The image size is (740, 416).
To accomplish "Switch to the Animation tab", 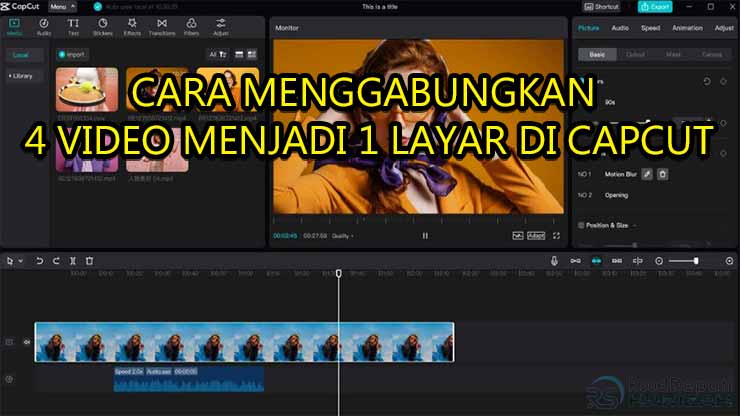I will pyautogui.click(x=687, y=28).
